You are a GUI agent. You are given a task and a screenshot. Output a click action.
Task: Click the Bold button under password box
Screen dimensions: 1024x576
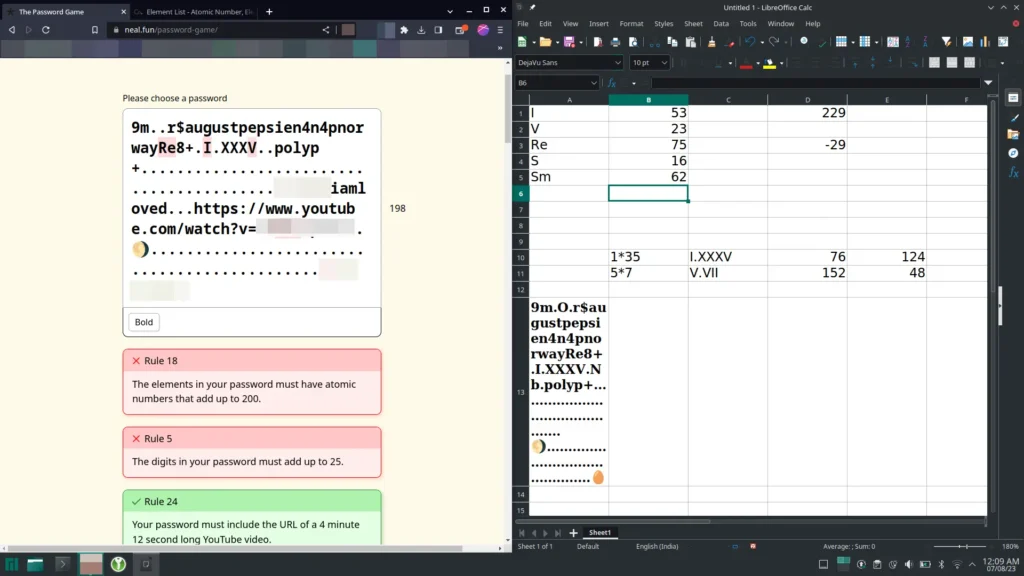[x=144, y=322]
